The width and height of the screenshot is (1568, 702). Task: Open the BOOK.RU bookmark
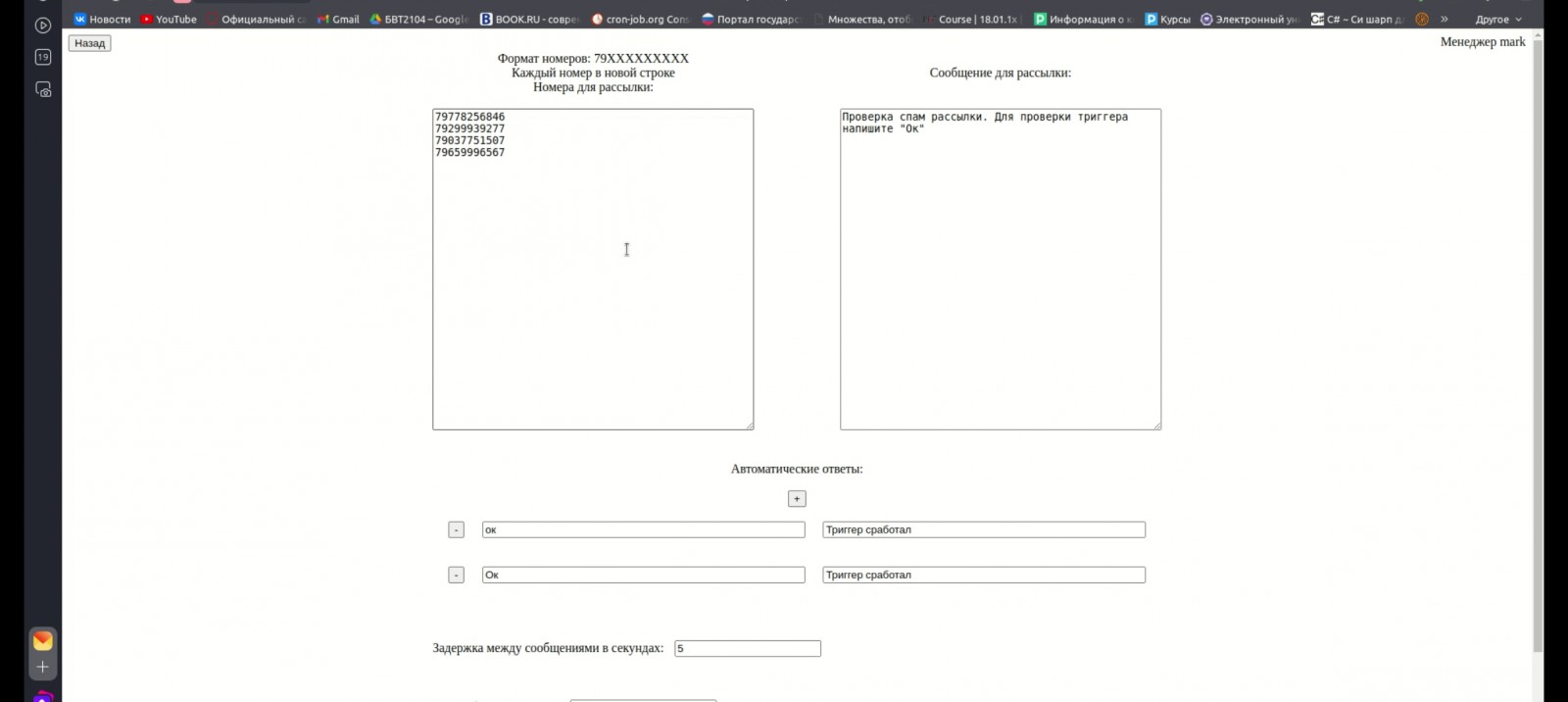click(x=529, y=19)
